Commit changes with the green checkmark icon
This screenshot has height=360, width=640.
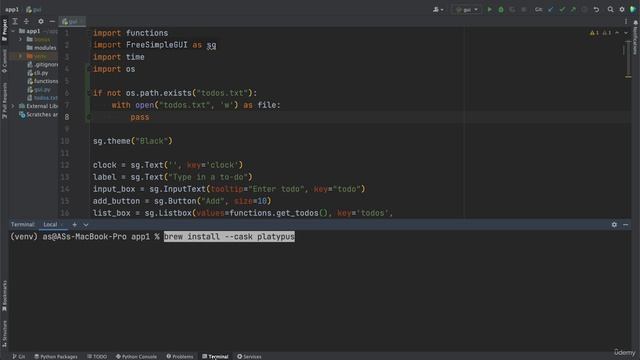(562, 9)
